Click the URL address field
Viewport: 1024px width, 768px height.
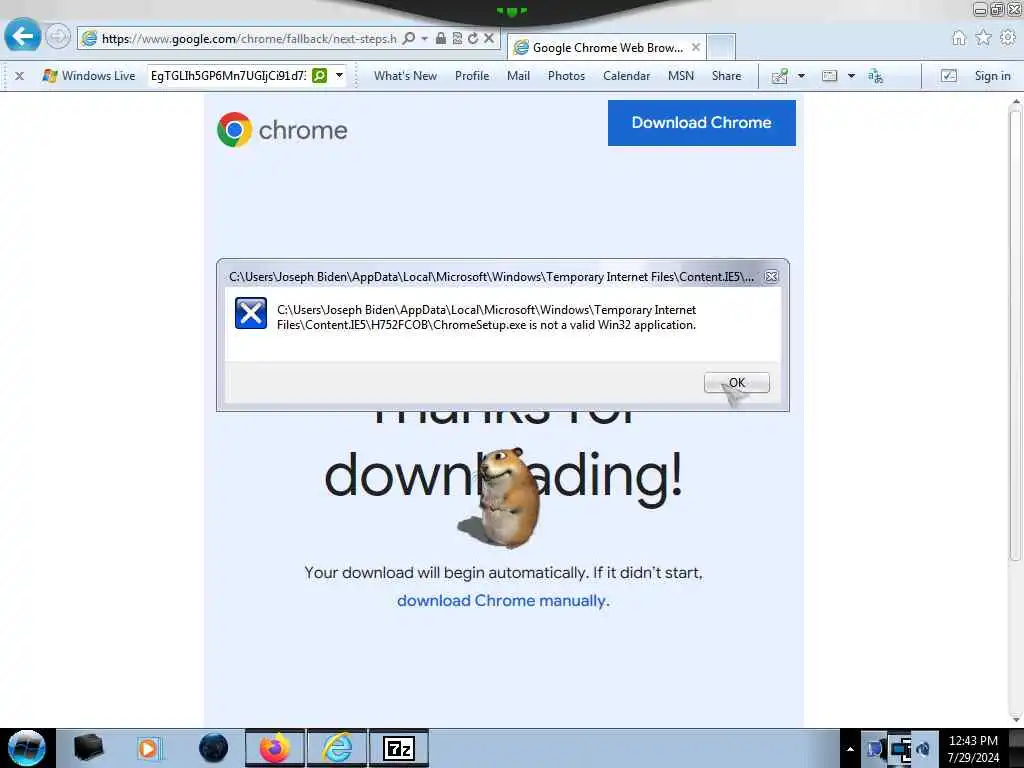(x=248, y=39)
